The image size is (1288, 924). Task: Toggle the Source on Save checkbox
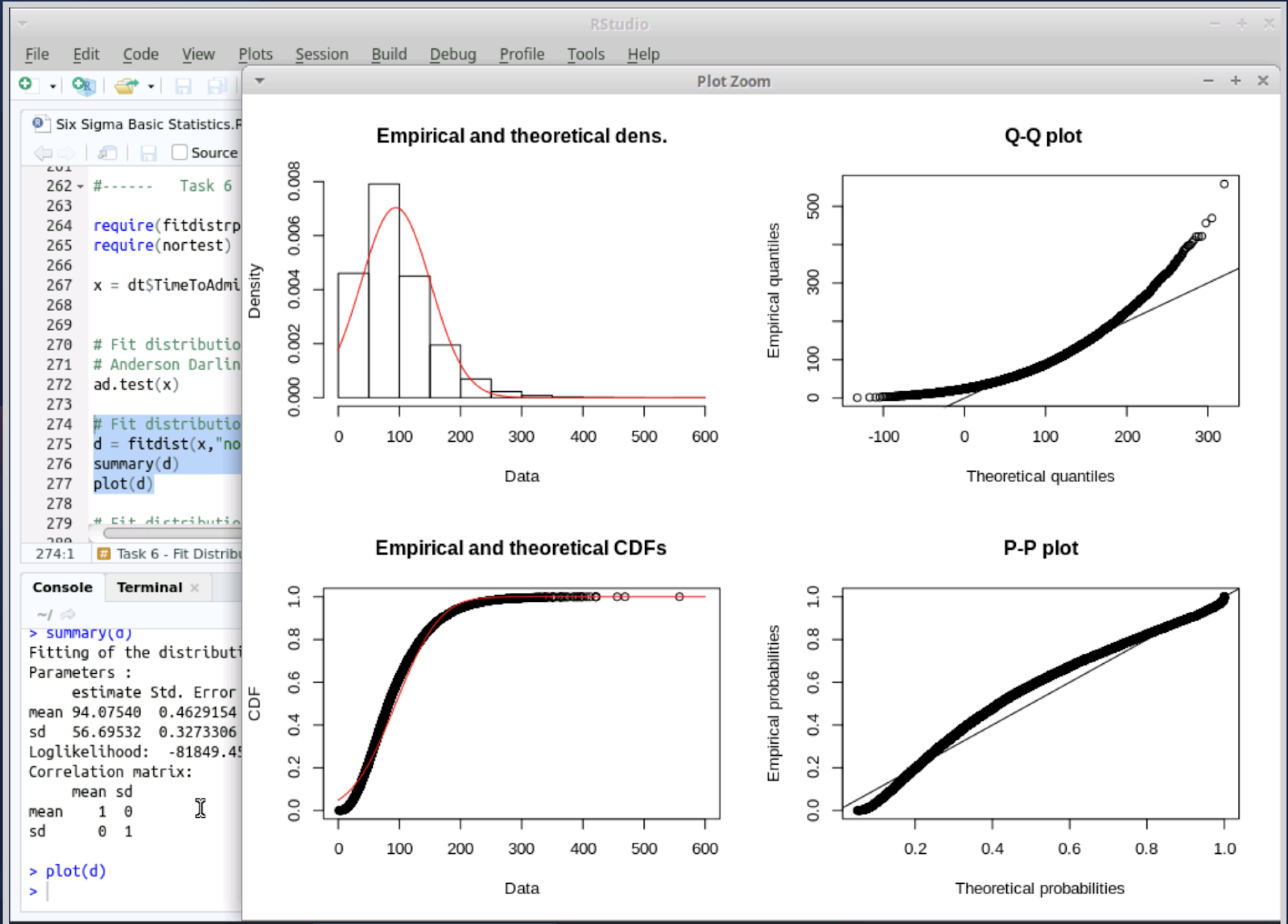[x=180, y=152]
